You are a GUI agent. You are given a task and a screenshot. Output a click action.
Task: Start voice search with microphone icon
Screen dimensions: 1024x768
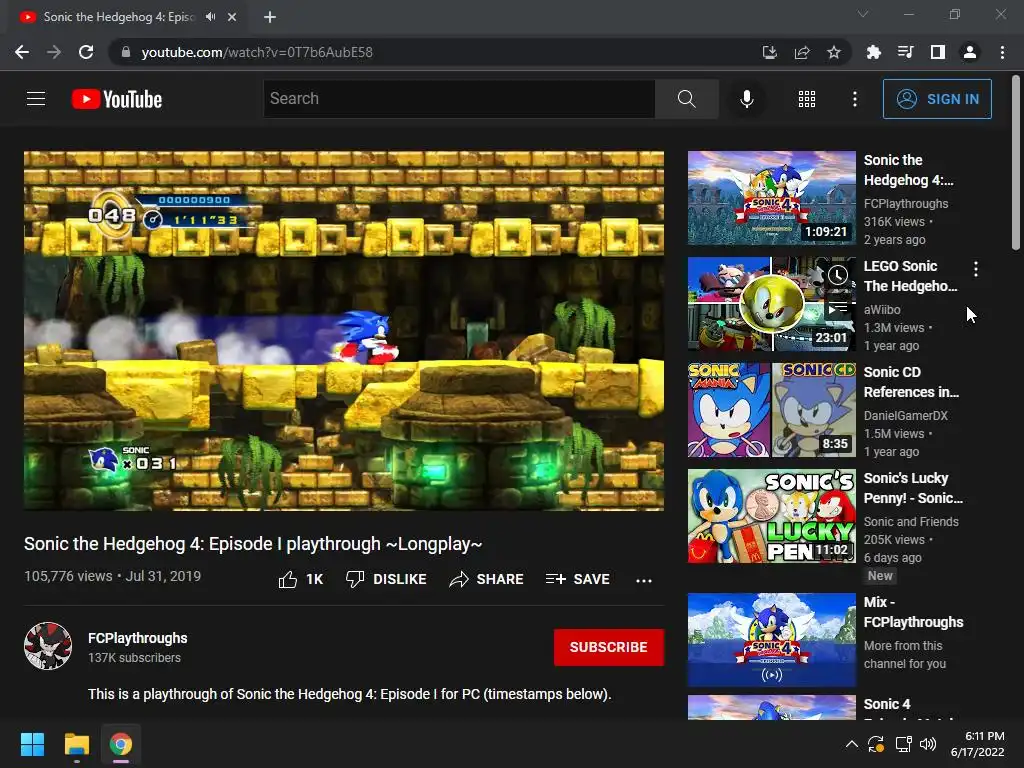(746, 99)
